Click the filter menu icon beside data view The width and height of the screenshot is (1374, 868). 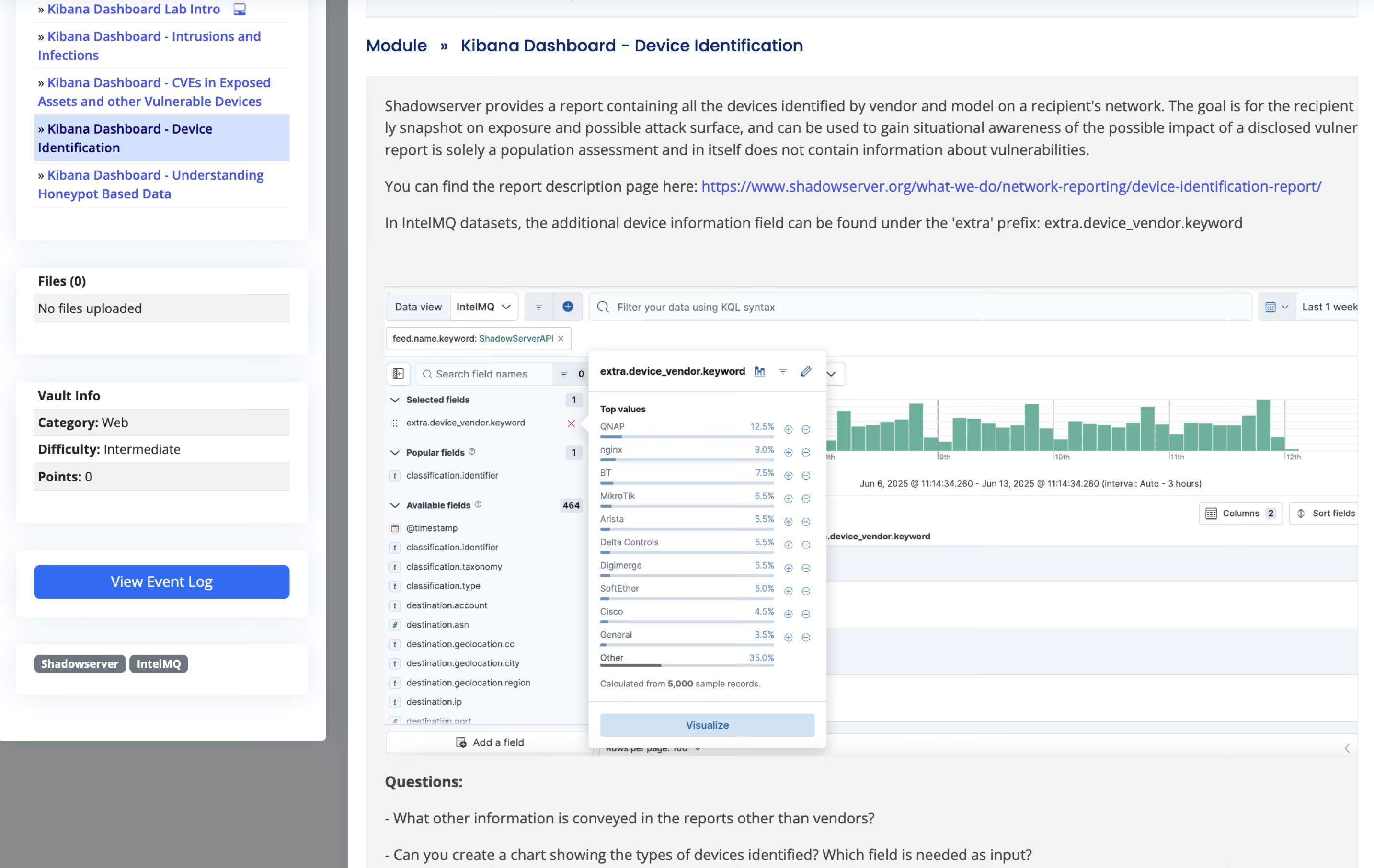(x=538, y=307)
